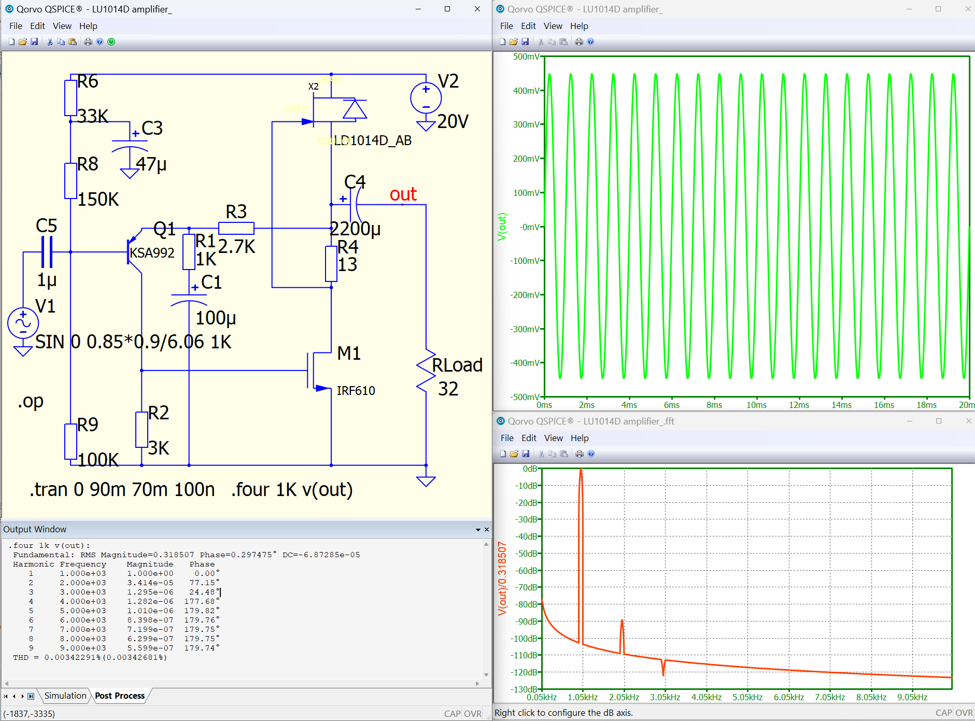
Task: Open Edit menu in FFT window
Action: tap(529, 438)
